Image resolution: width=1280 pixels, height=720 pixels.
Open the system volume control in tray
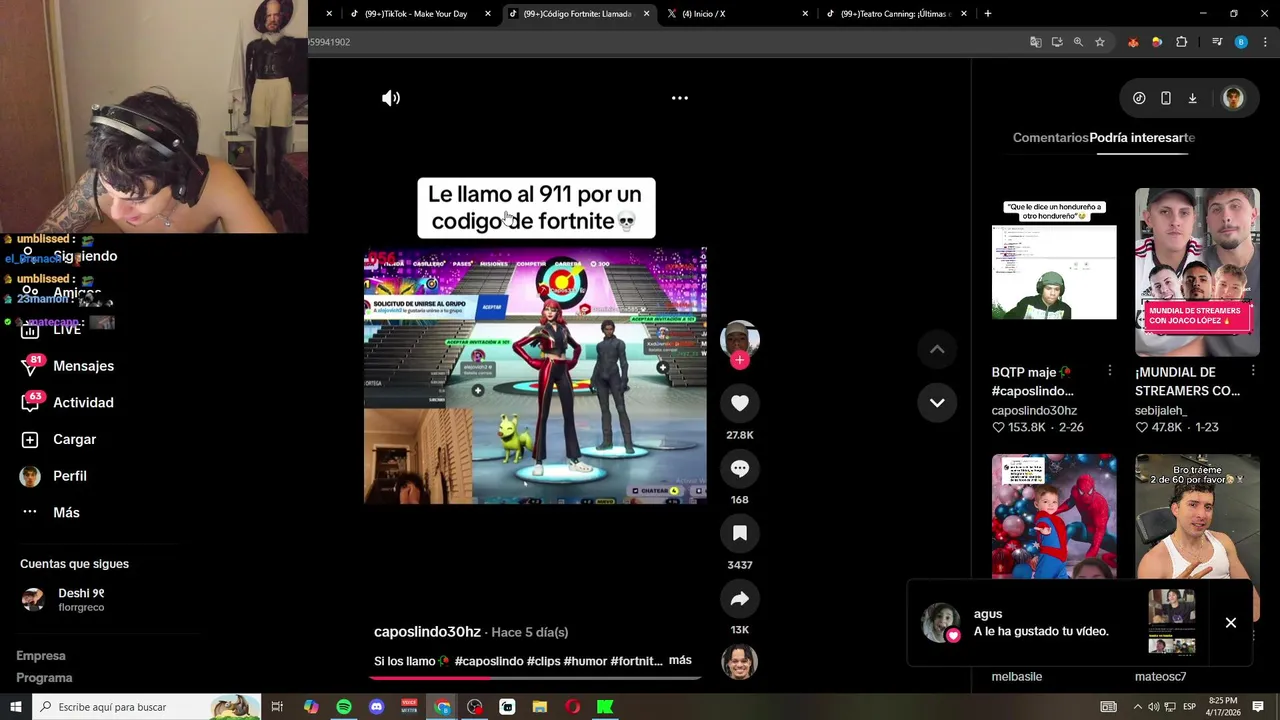pos(1153,707)
